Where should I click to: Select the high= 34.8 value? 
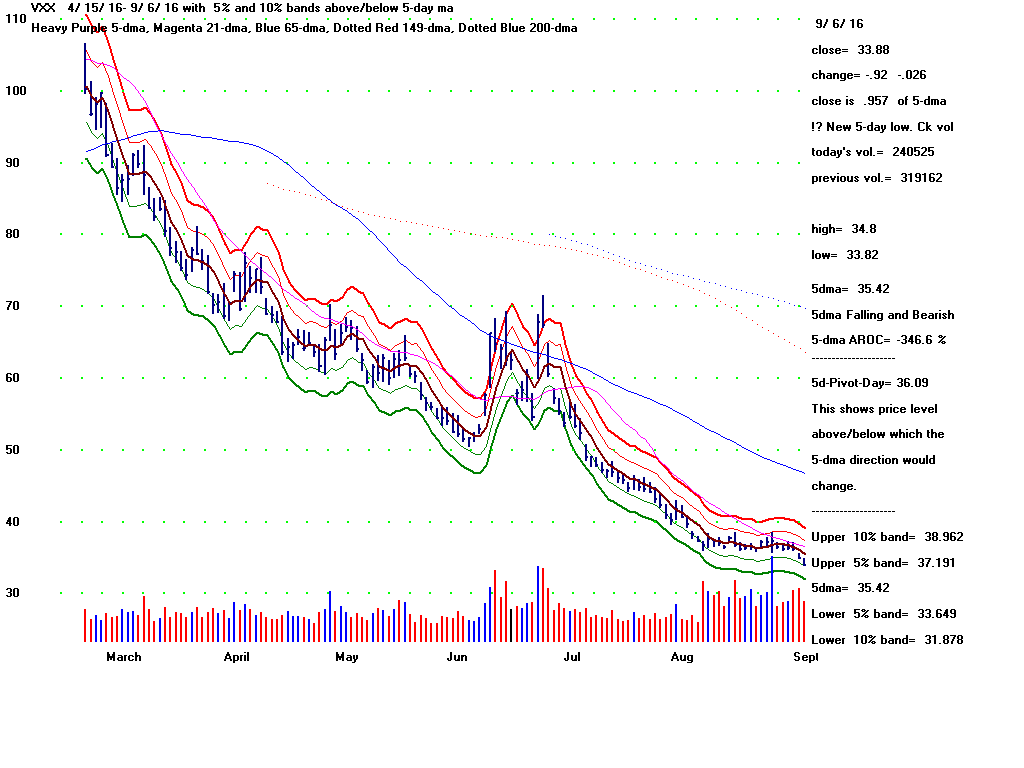click(x=844, y=229)
